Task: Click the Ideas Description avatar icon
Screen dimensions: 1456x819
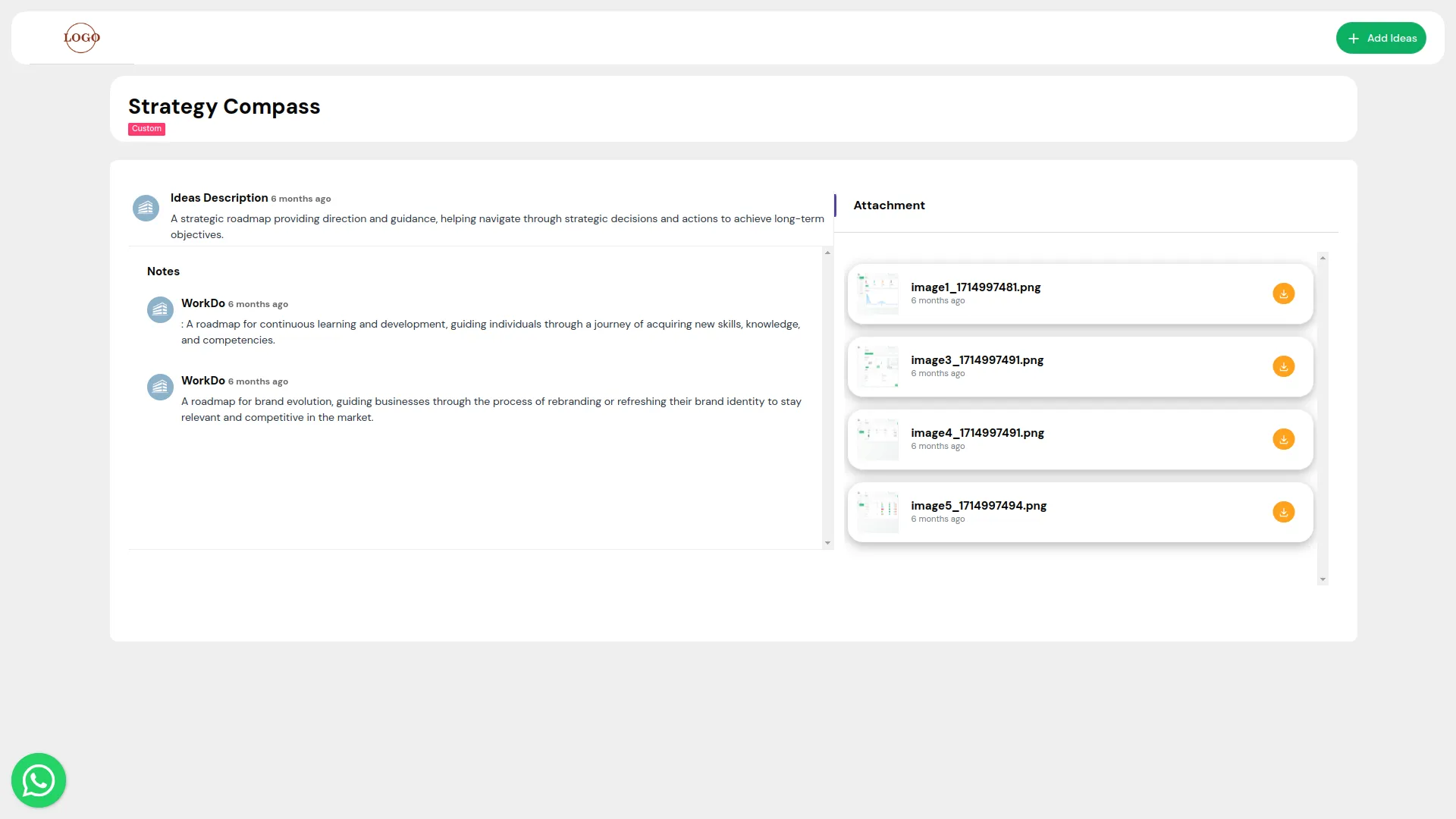Action: click(146, 208)
